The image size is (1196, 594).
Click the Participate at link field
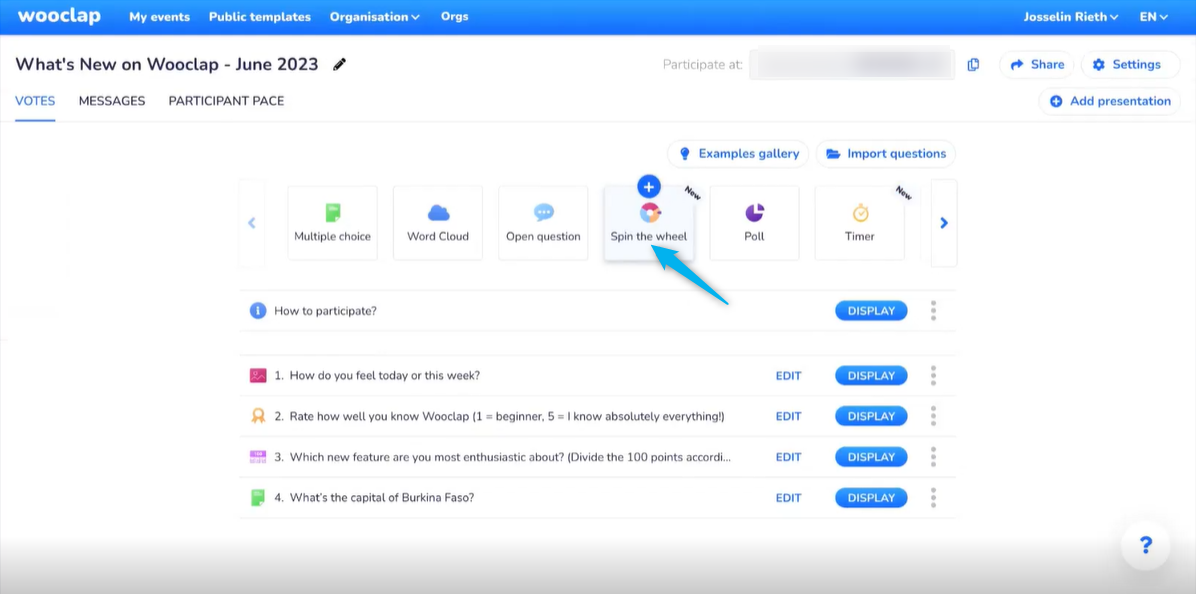tap(852, 65)
